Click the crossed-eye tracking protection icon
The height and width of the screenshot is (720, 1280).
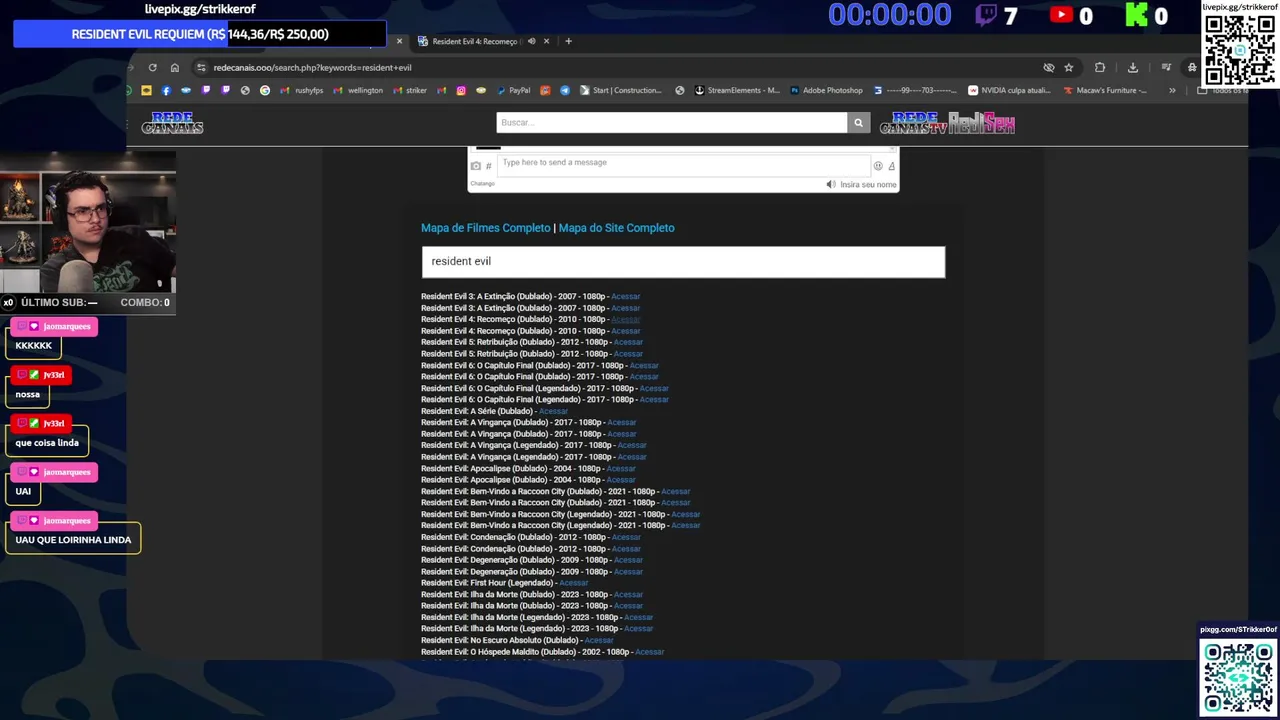(1049, 68)
